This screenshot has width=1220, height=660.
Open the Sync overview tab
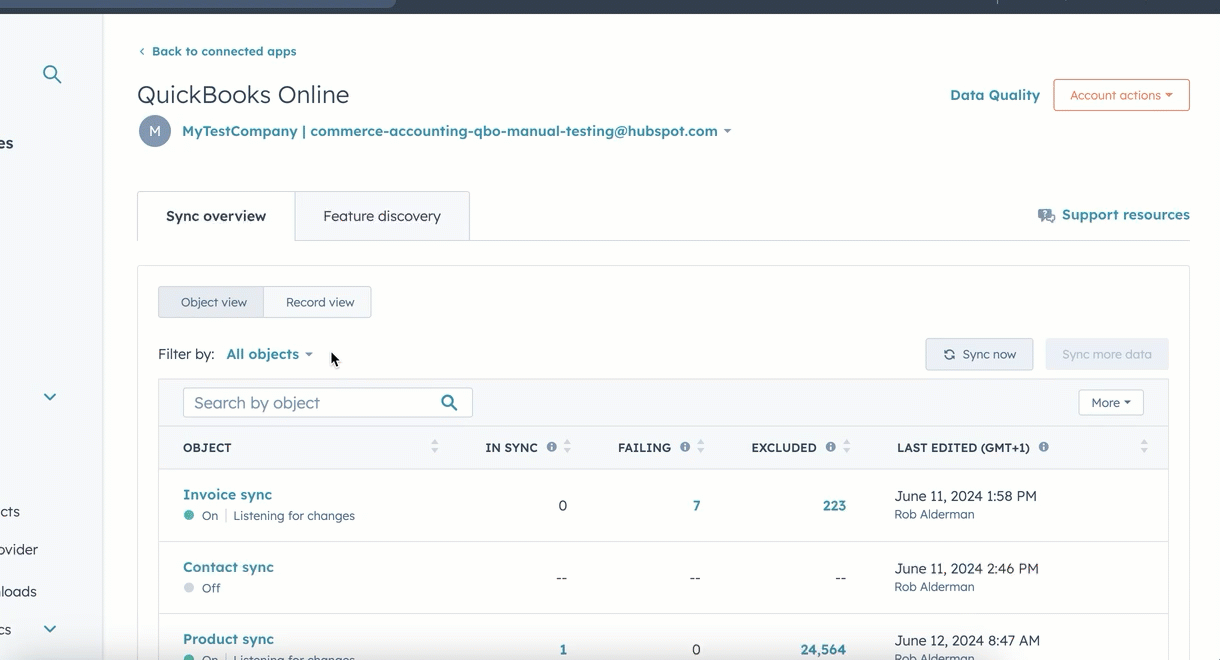click(216, 216)
